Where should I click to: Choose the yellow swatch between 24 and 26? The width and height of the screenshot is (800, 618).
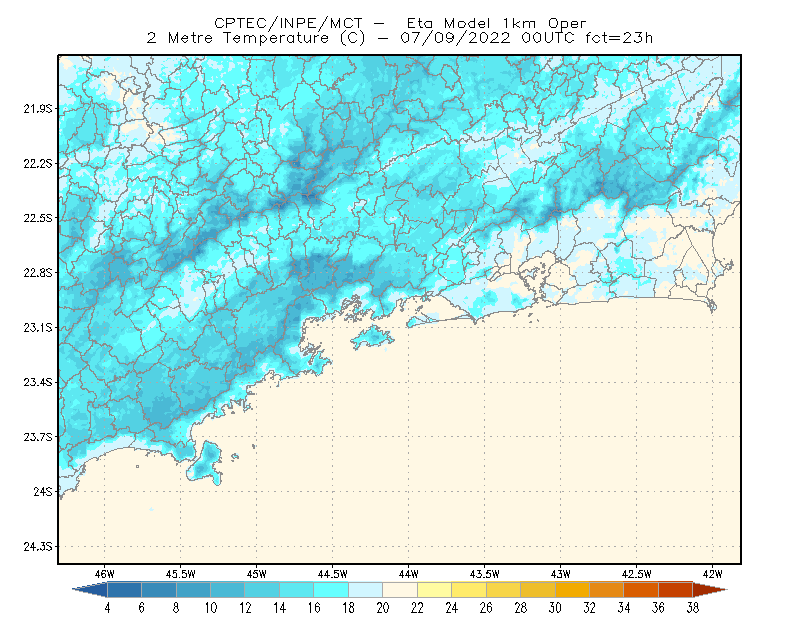pos(469,590)
